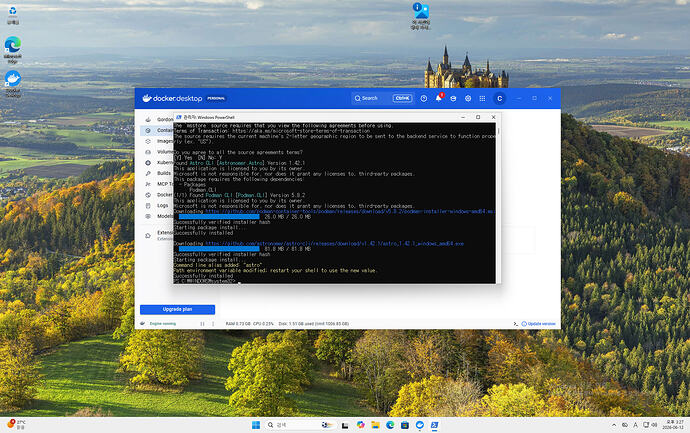Open Docker Desktop help icon
Screen dimensions: 690x433
click(x=424, y=99)
